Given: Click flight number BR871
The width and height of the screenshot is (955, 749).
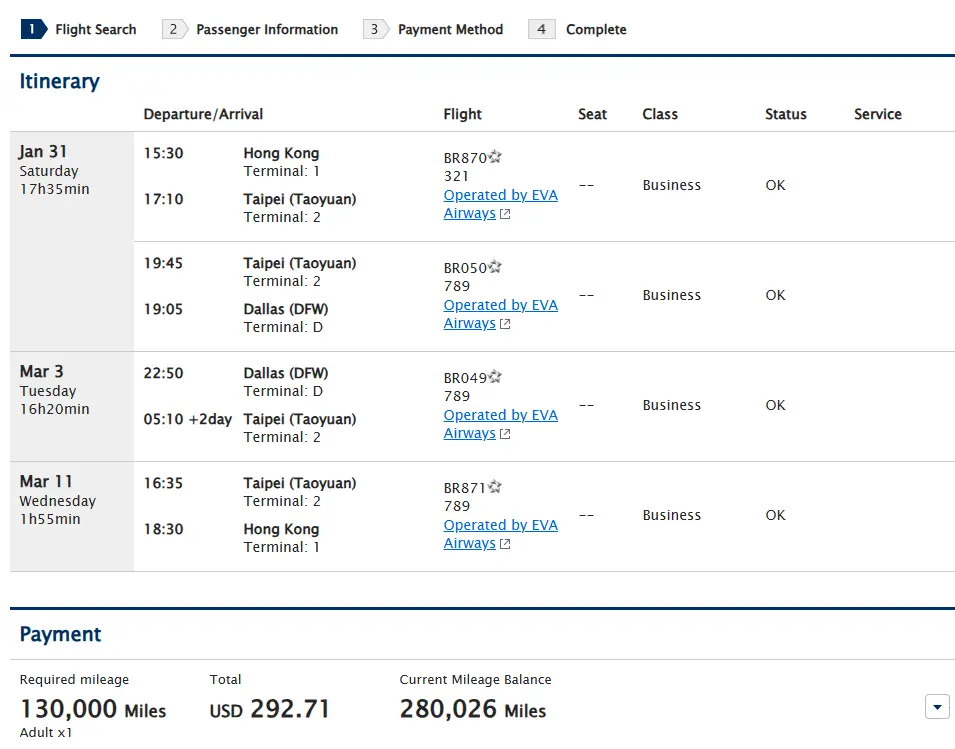Looking at the screenshot, I should [x=465, y=488].
